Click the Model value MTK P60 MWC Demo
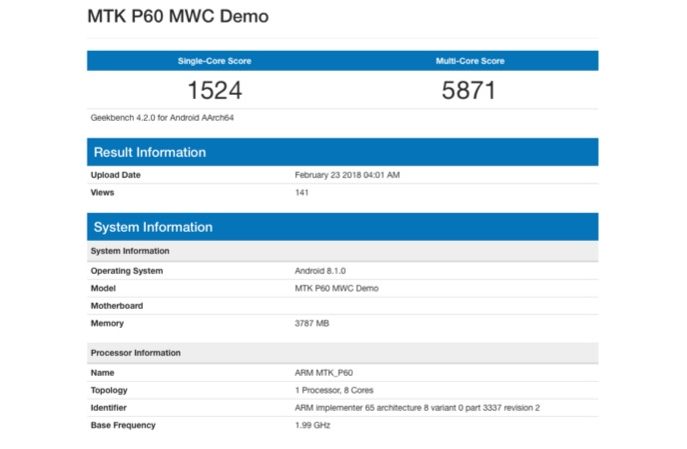The height and width of the screenshot is (449, 687). [337, 288]
